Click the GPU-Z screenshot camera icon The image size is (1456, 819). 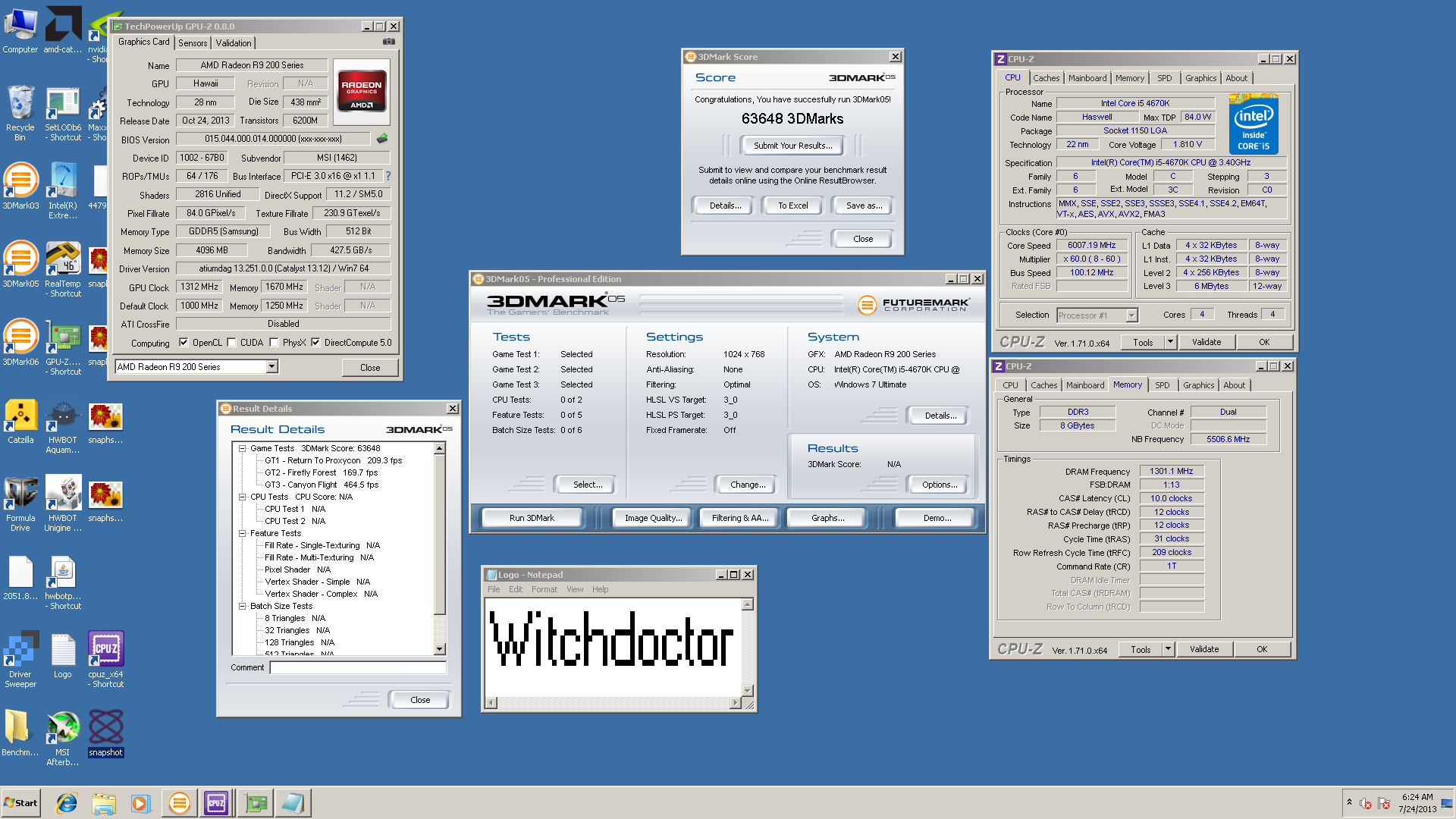[x=389, y=42]
